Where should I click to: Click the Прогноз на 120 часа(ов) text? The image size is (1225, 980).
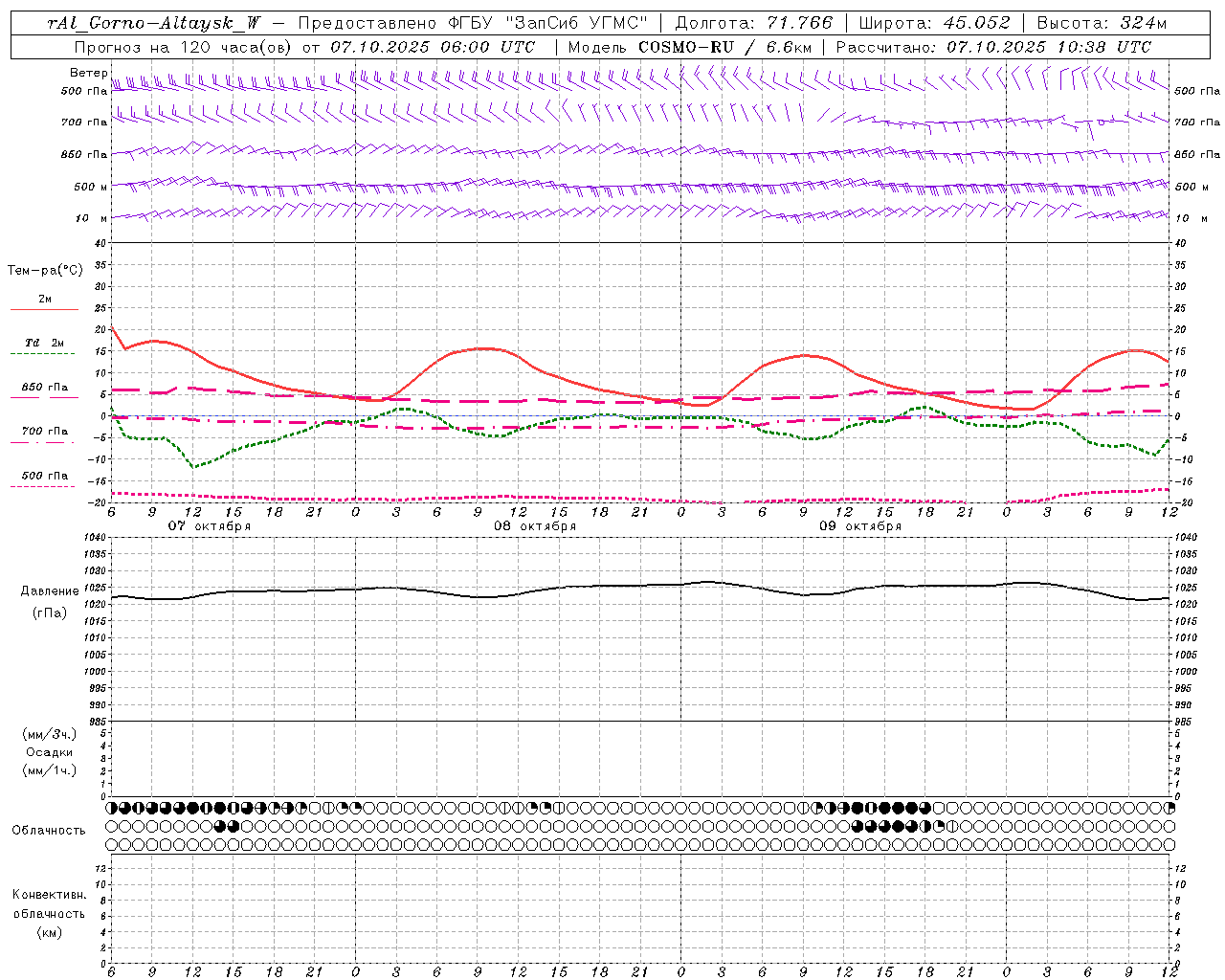(183, 47)
